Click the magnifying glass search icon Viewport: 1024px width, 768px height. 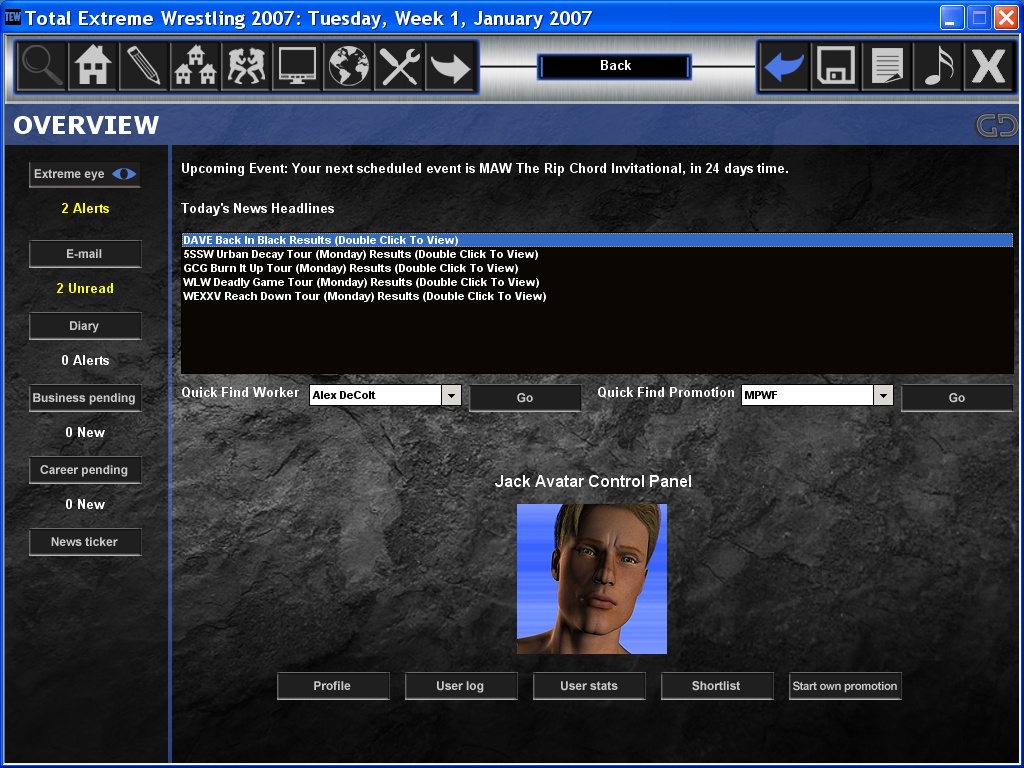click(42, 67)
